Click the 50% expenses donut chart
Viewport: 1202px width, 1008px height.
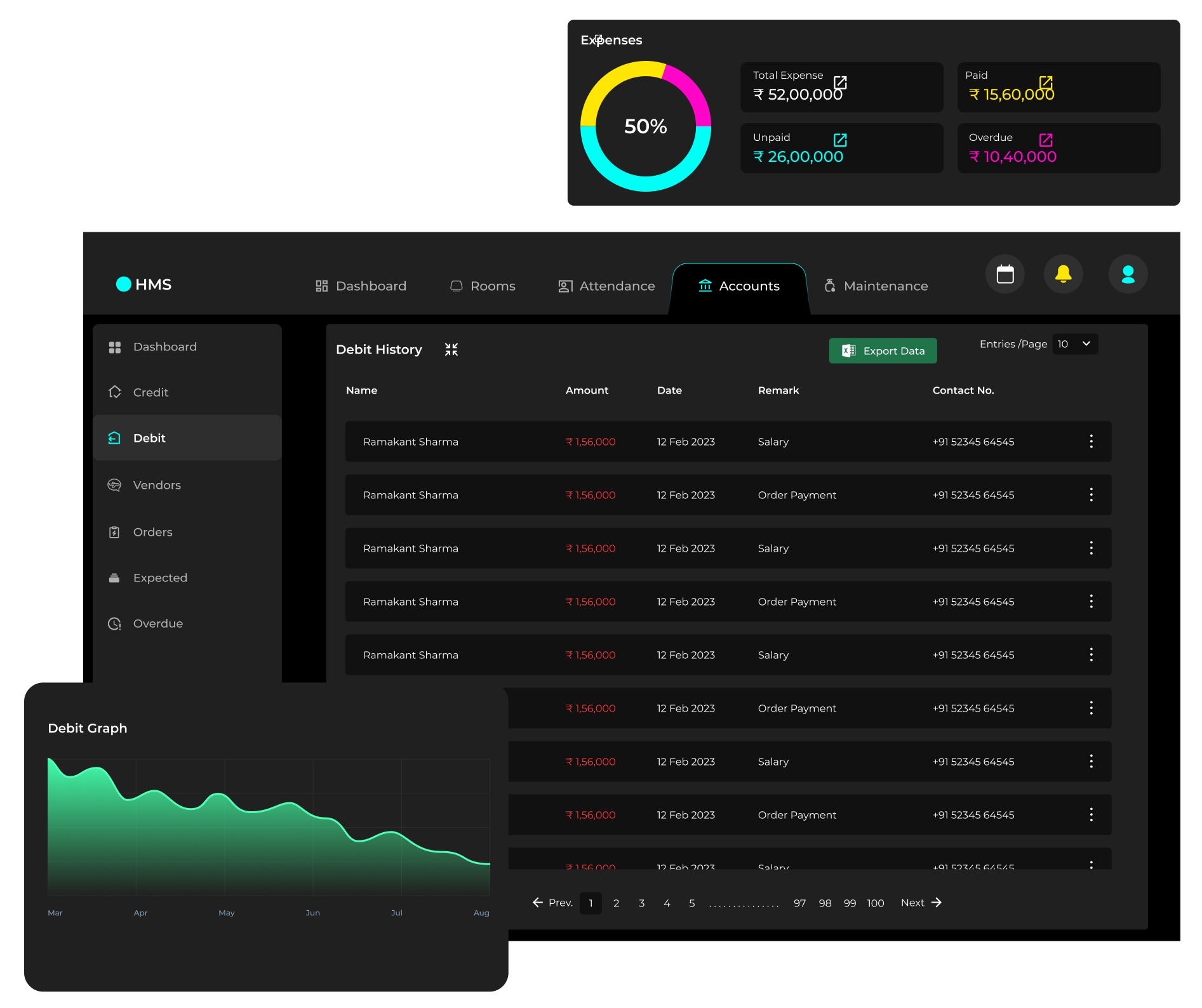coord(646,126)
